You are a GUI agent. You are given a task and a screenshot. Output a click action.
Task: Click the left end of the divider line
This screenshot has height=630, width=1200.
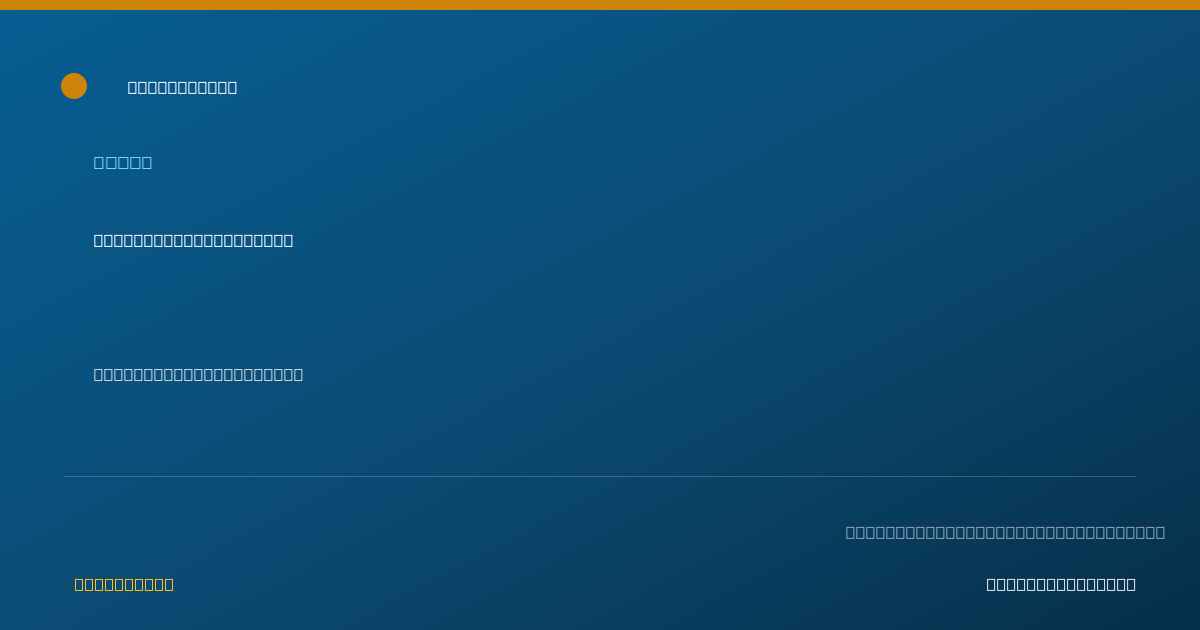coord(66,476)
